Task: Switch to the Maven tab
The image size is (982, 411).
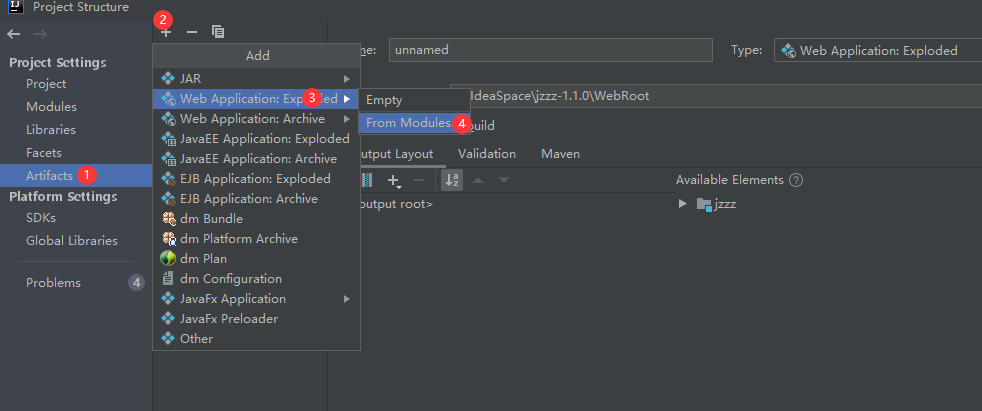Action: [561, 153]
